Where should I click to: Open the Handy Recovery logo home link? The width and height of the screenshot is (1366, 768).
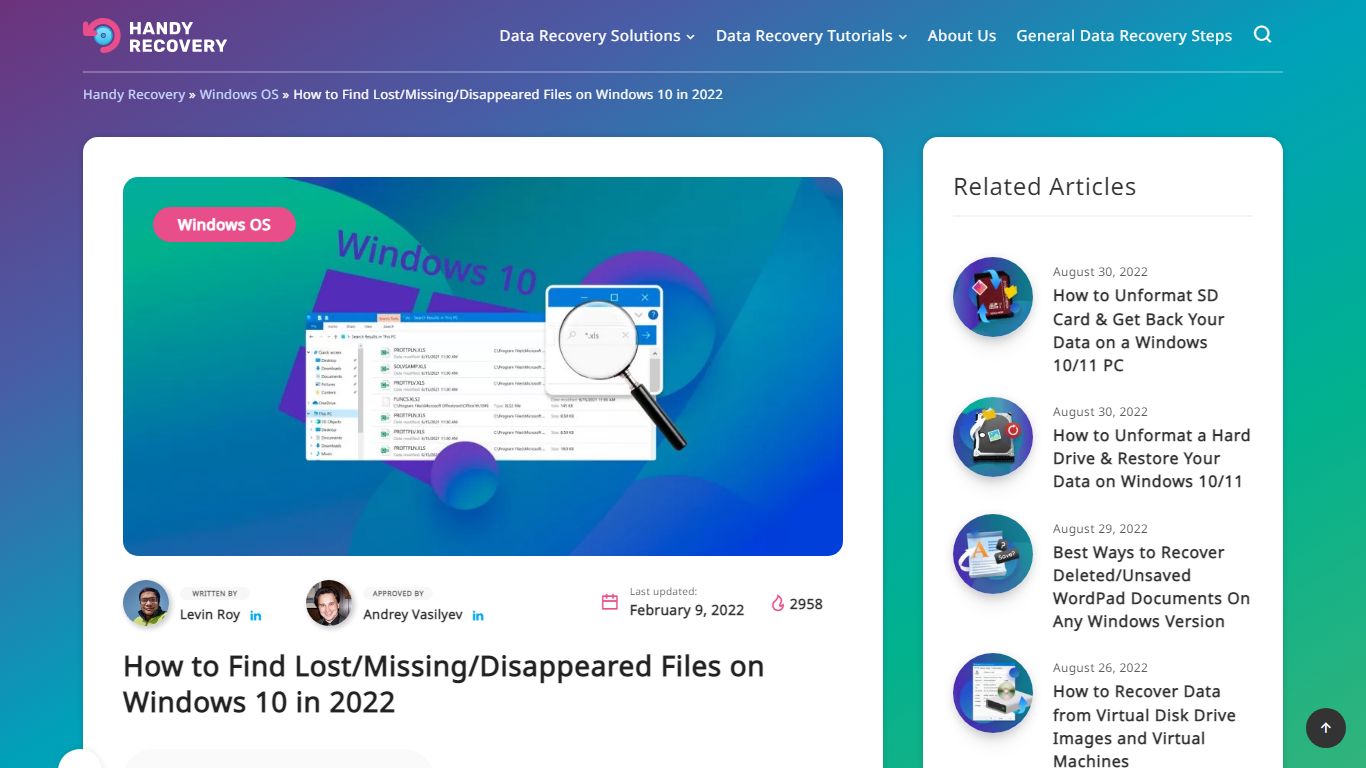pyautogui.click(x=155, y=36)
